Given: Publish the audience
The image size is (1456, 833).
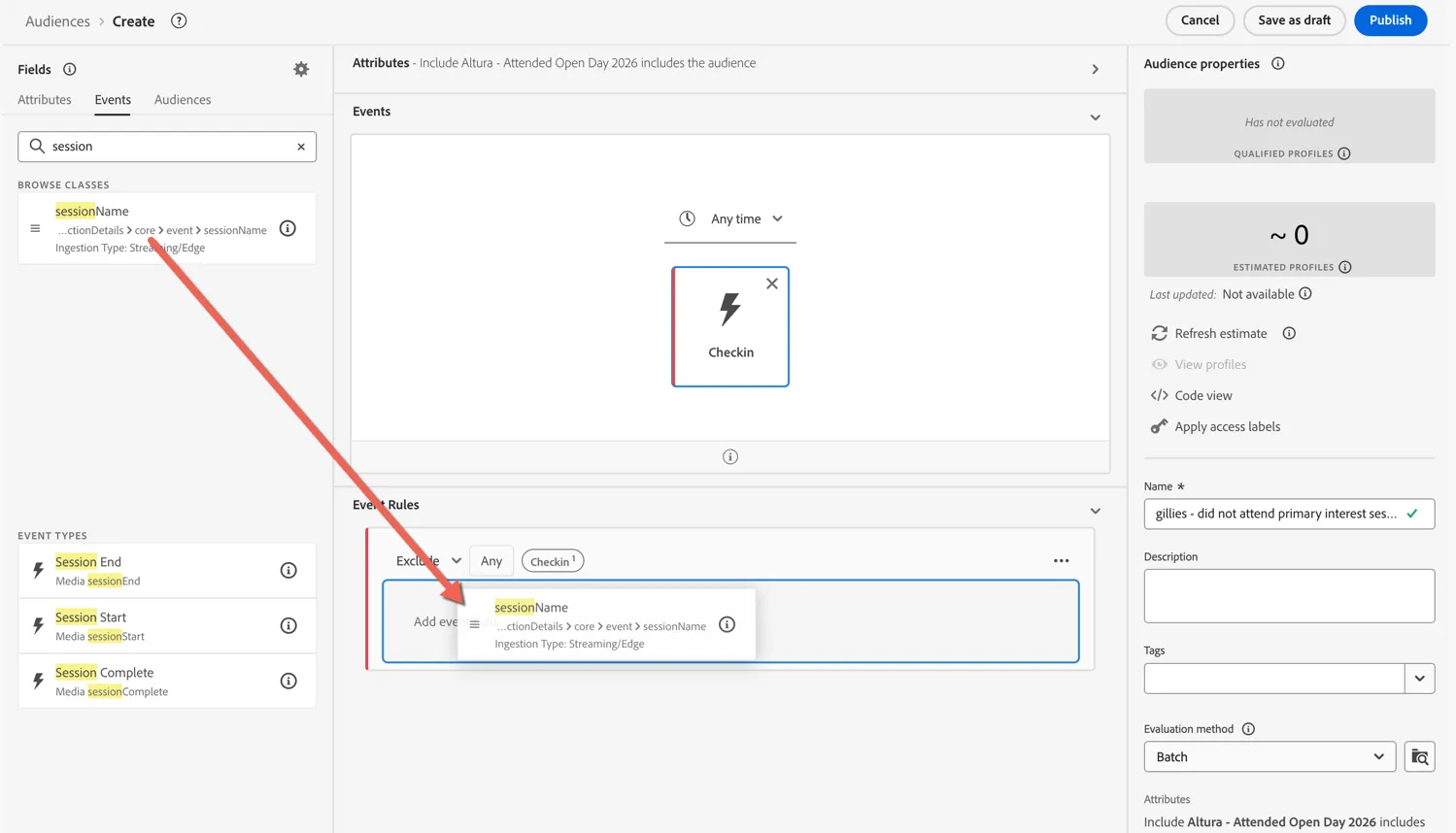Looking at the screenshot, I should click(x=1390, y=20).
